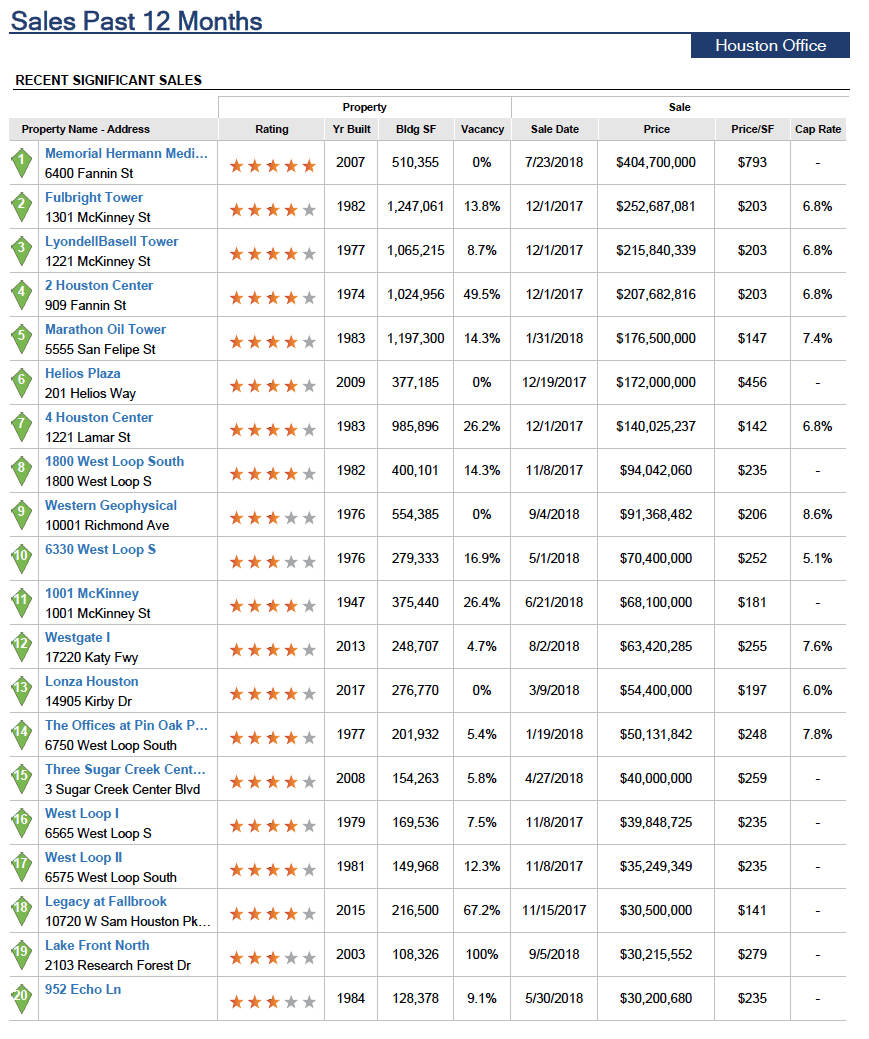Image resolution: width=869 pixels, height=1039 pixels.
Task: Click star rating for Lake Front North row
Action: (x=272, y=958)
